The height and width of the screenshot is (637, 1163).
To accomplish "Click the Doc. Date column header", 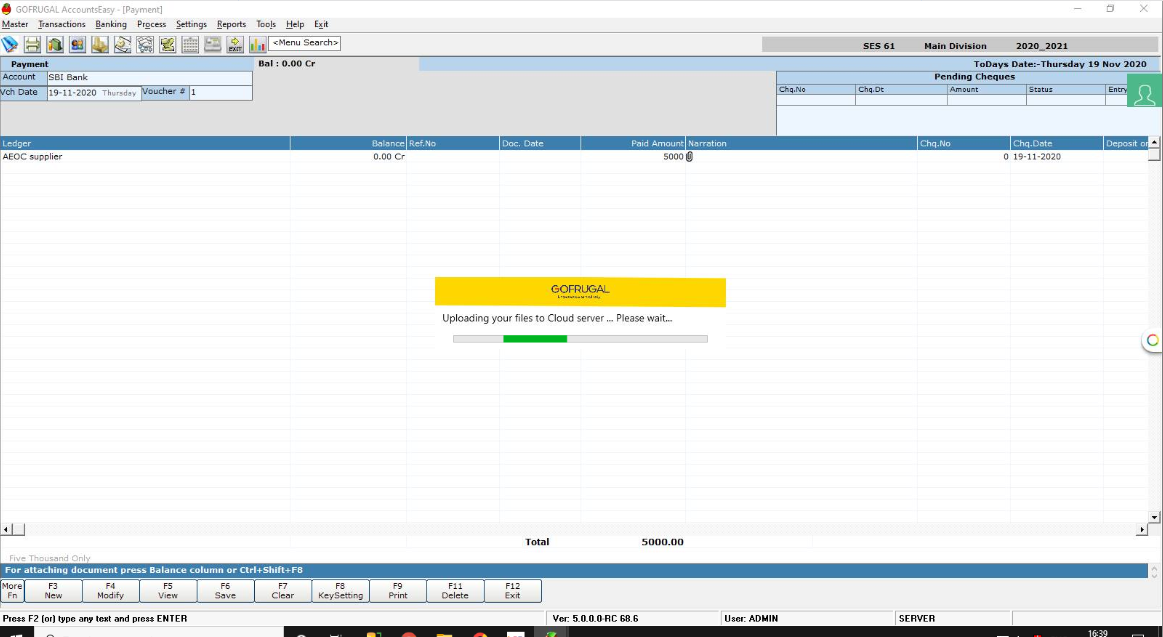I will [x=540, y=143].
